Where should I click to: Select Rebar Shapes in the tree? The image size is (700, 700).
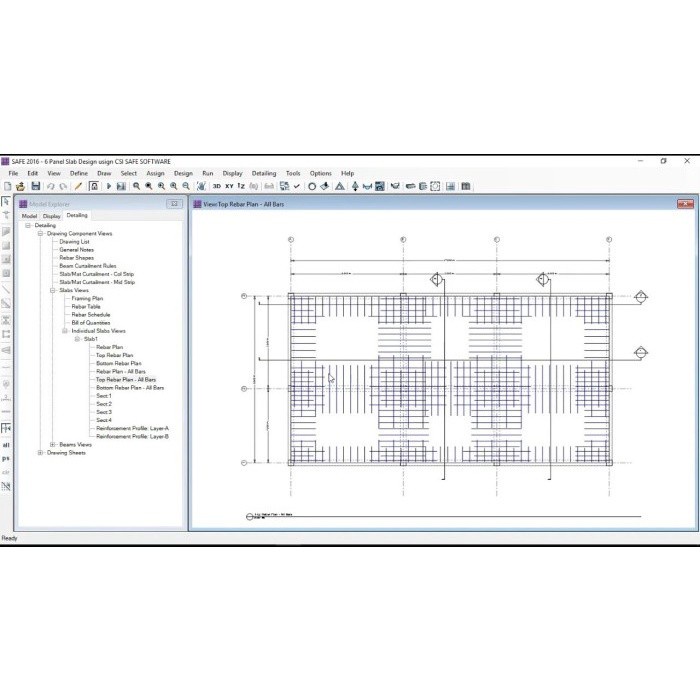(76, 258)
